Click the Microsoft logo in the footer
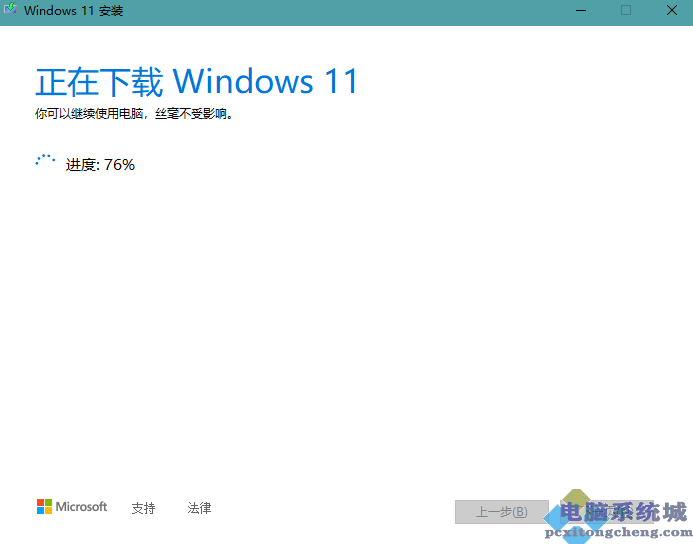 tap(72, 506)
